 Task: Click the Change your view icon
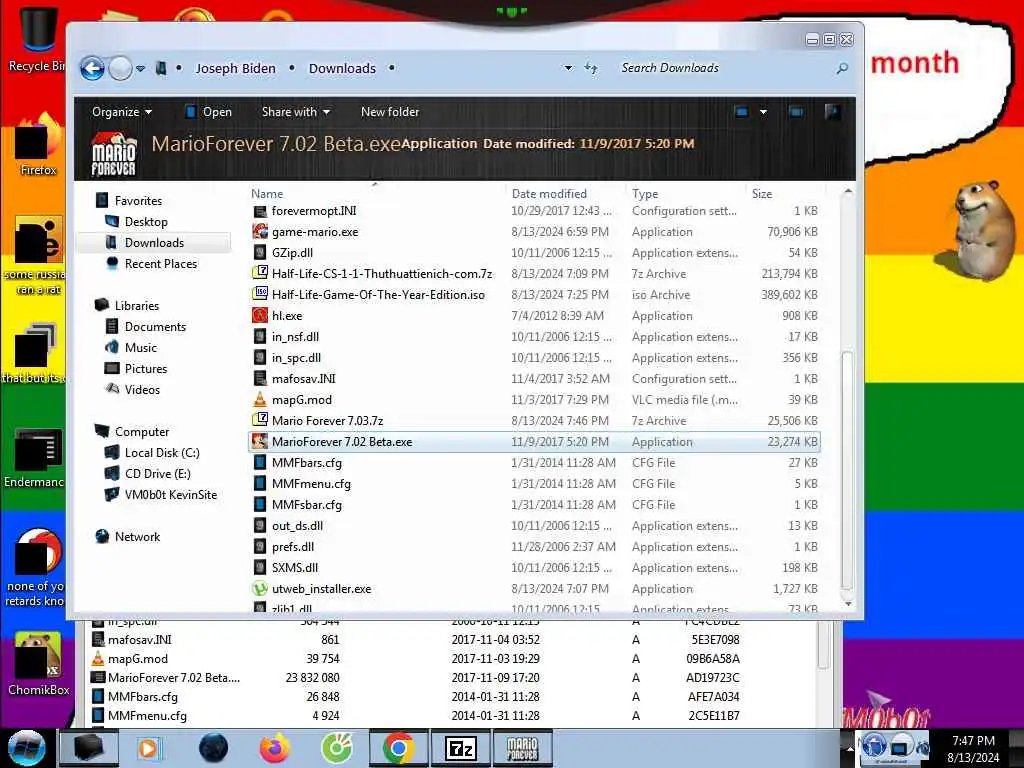click(742, 112)
